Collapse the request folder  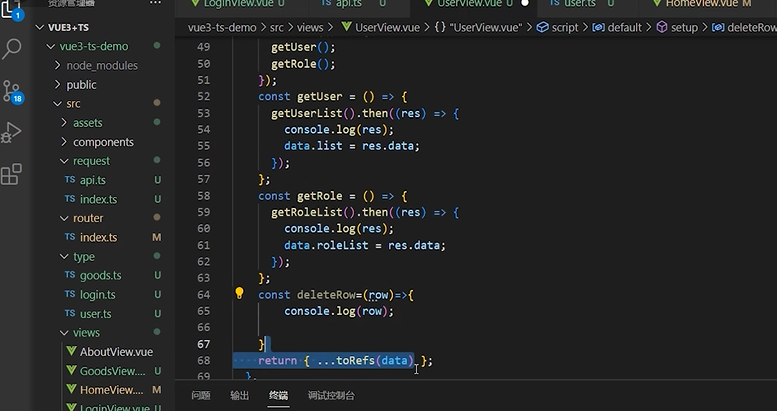64,161
